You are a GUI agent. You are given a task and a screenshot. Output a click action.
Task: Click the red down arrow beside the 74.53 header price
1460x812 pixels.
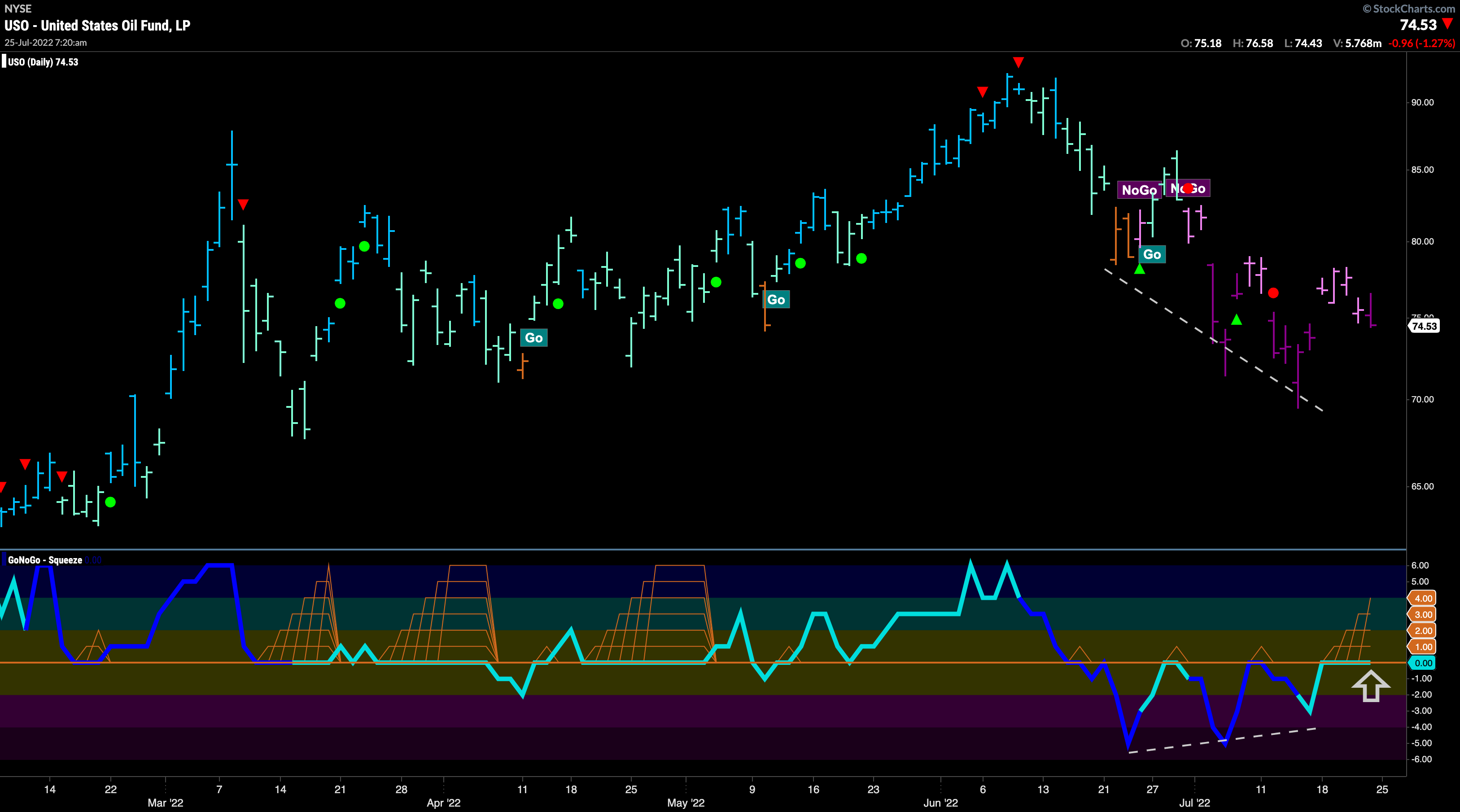point(1448,23)
